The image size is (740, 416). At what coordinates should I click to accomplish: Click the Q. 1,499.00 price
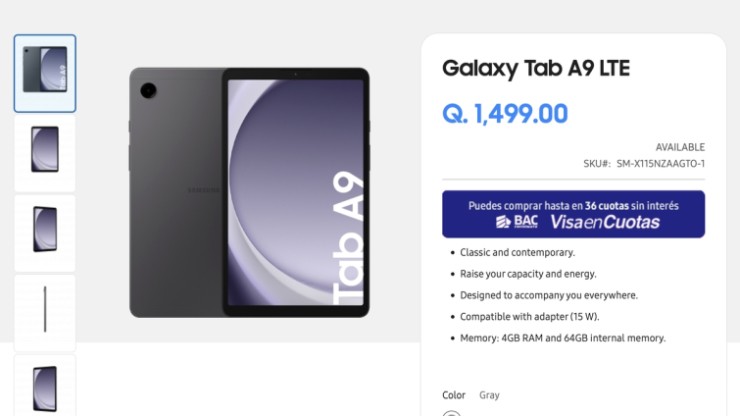point(505,114)
